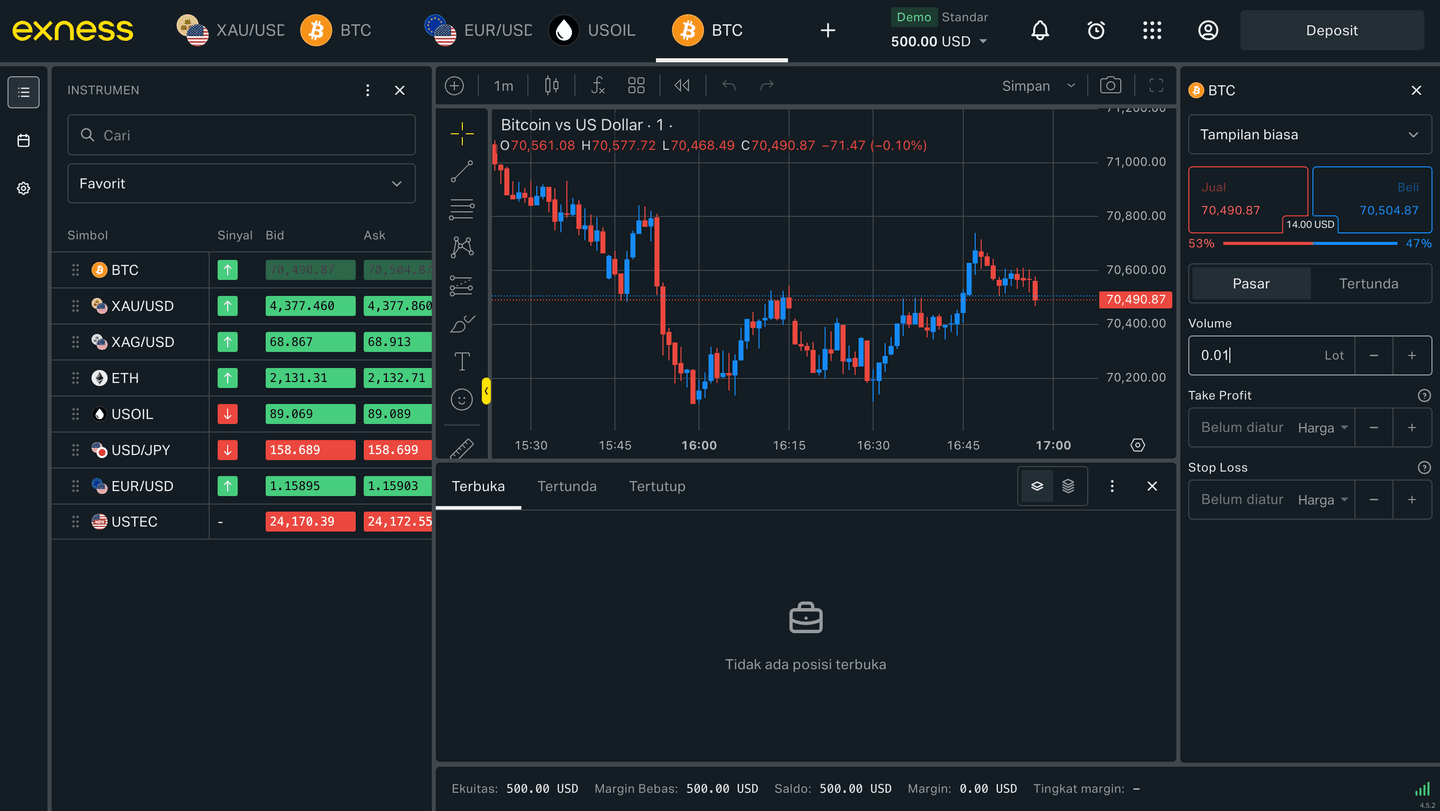The width and height of the screenshot is (1440, 811).
Task: Switch order type to Tertunda
Action: point(1368,284)
